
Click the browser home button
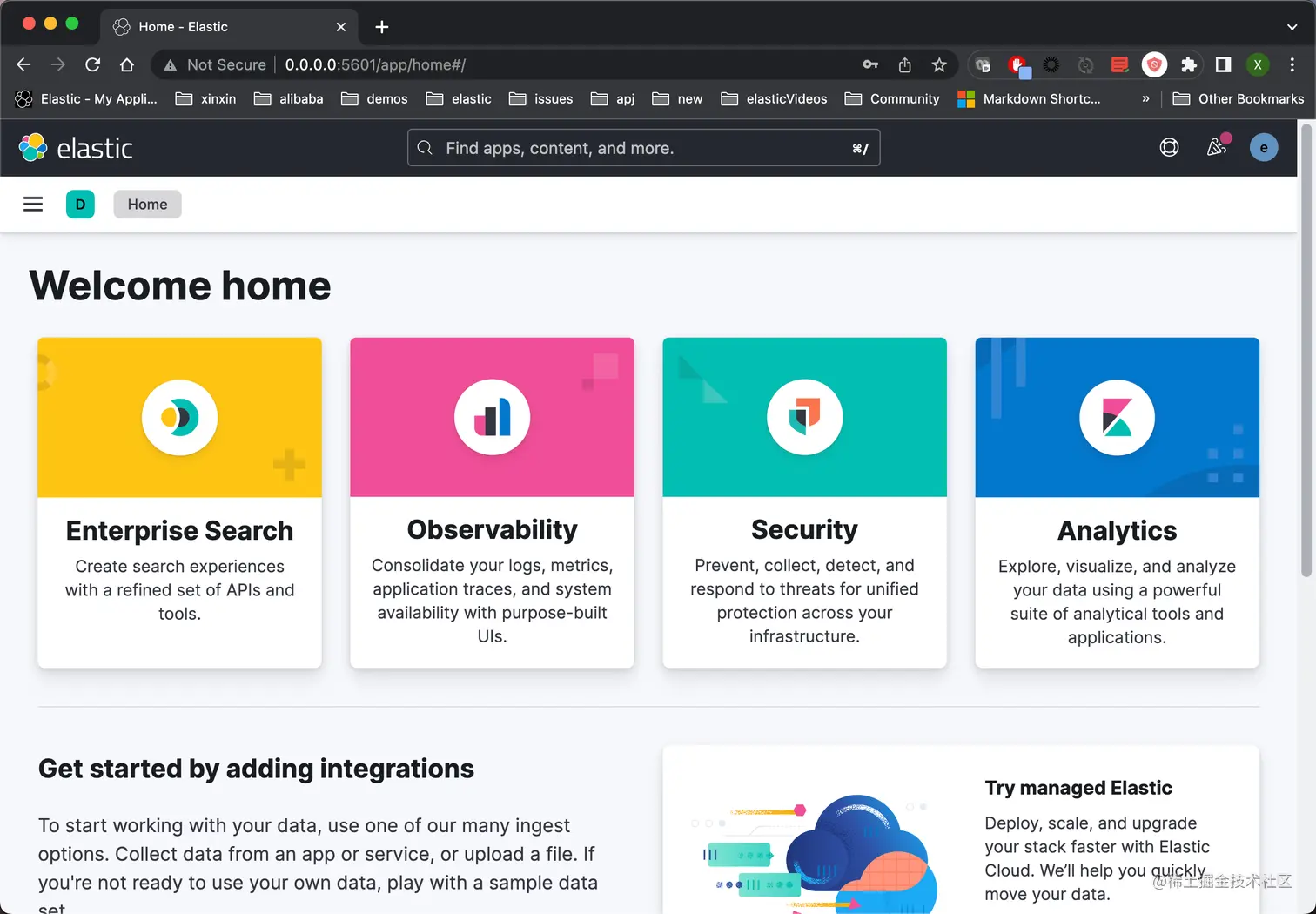[x=127, y=64]
